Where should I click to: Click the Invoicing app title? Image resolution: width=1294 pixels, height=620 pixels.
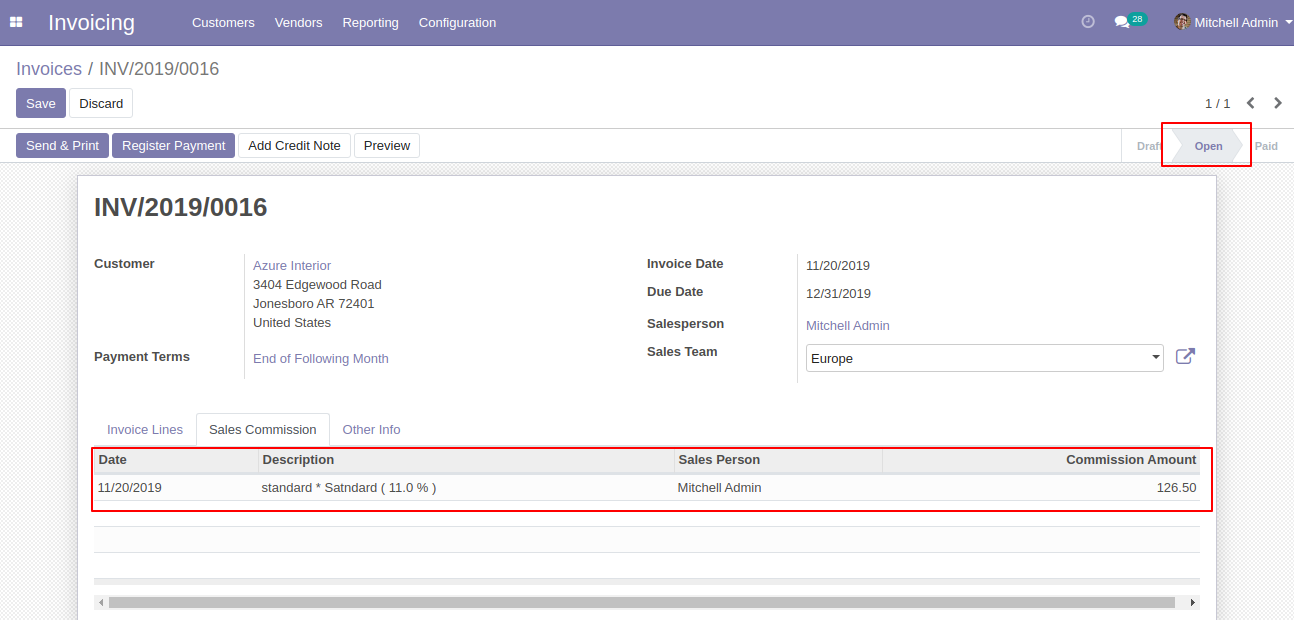coord(91,22)
